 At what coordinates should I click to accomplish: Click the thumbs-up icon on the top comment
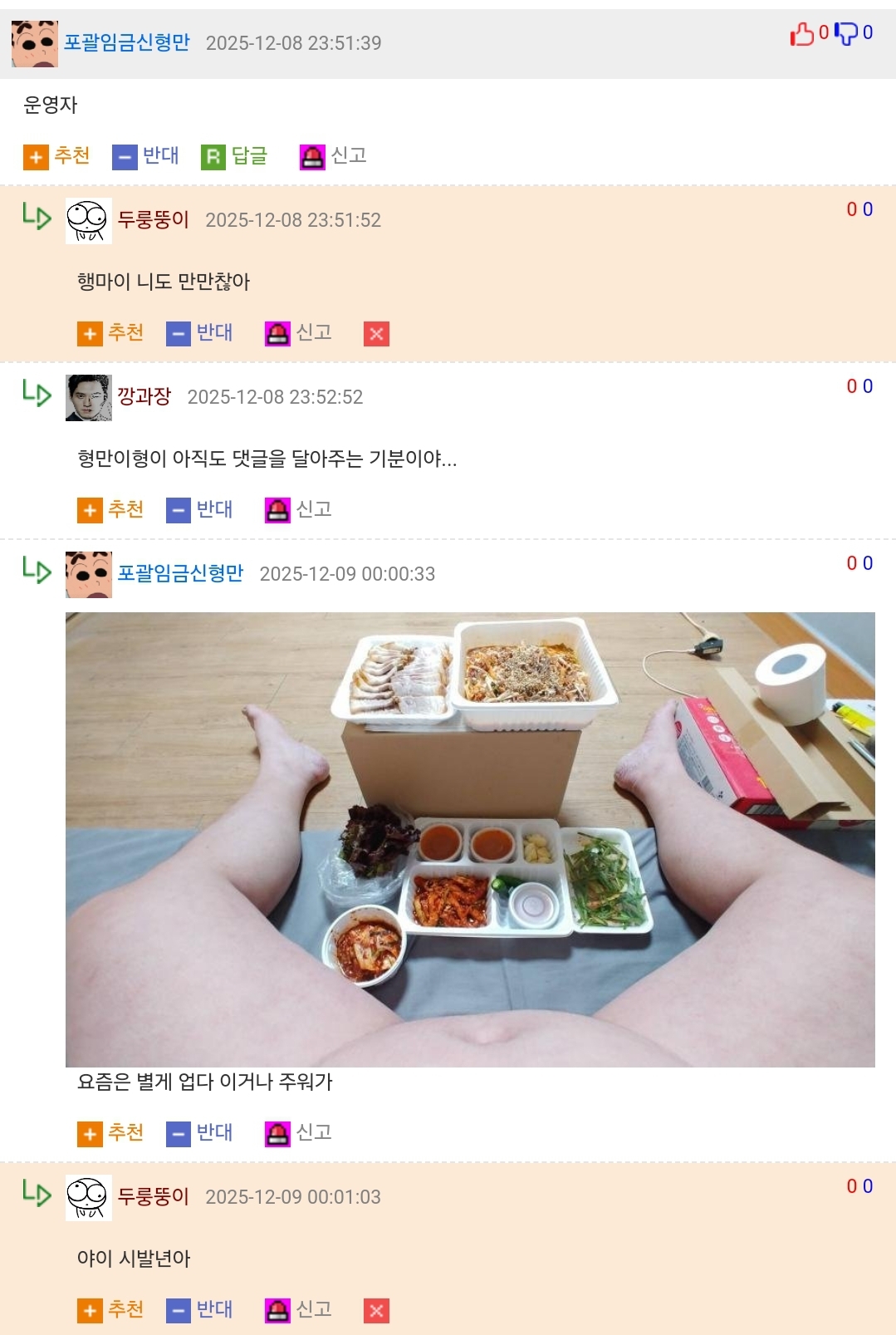[x=802, y=33]
